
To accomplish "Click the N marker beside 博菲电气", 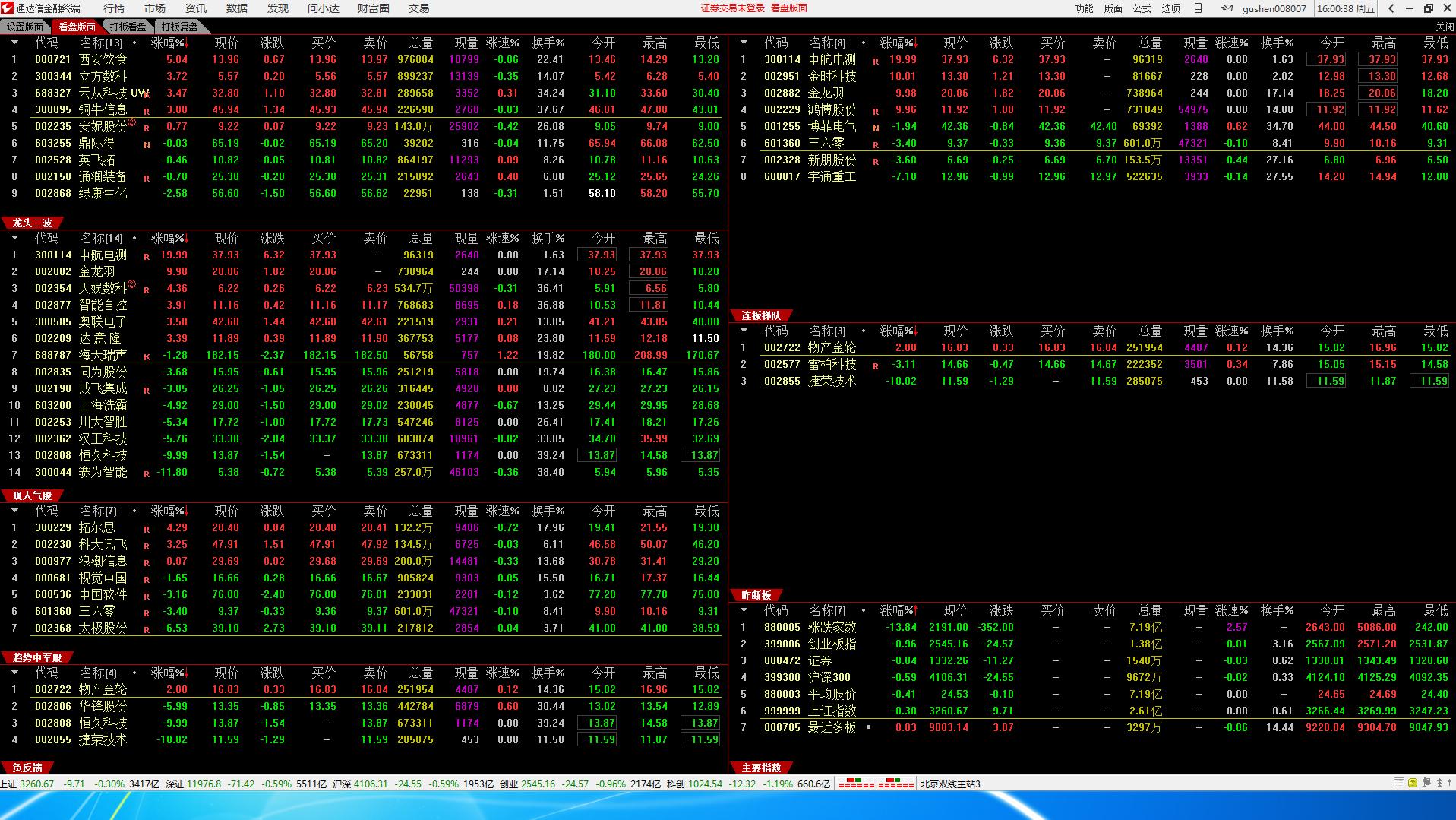I will (x=876, y=128).
